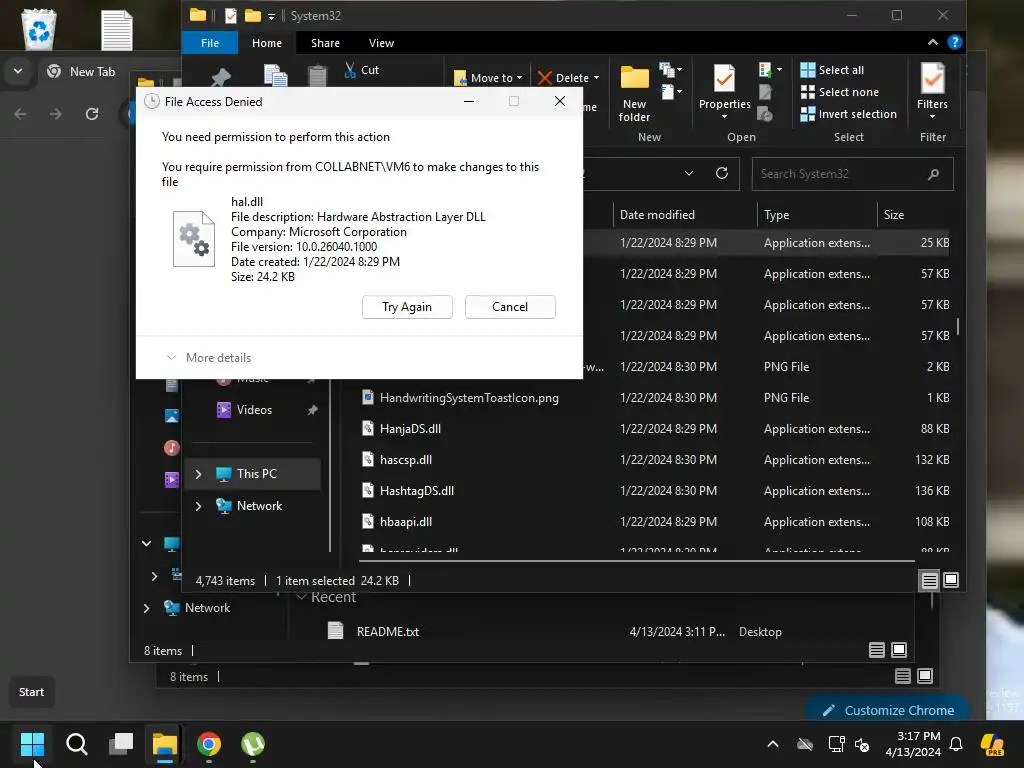Click Select none in the ribbon

click(x=840, y=92)
